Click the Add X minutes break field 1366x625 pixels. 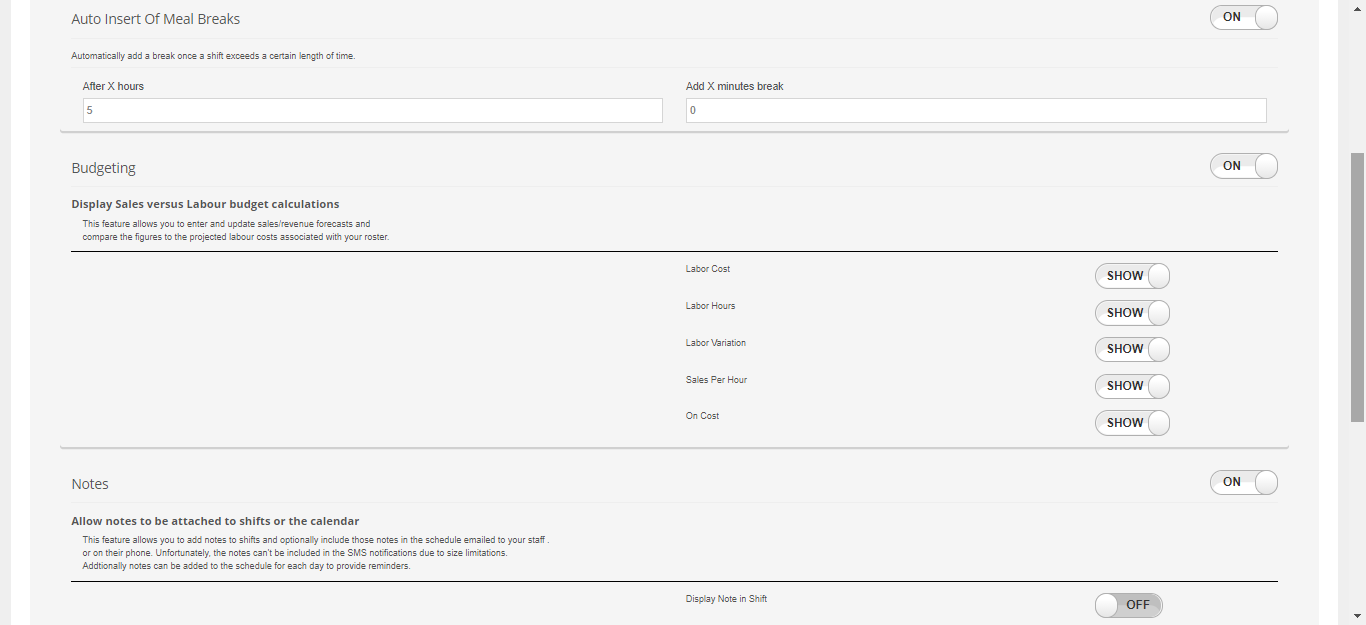point(976,110)
